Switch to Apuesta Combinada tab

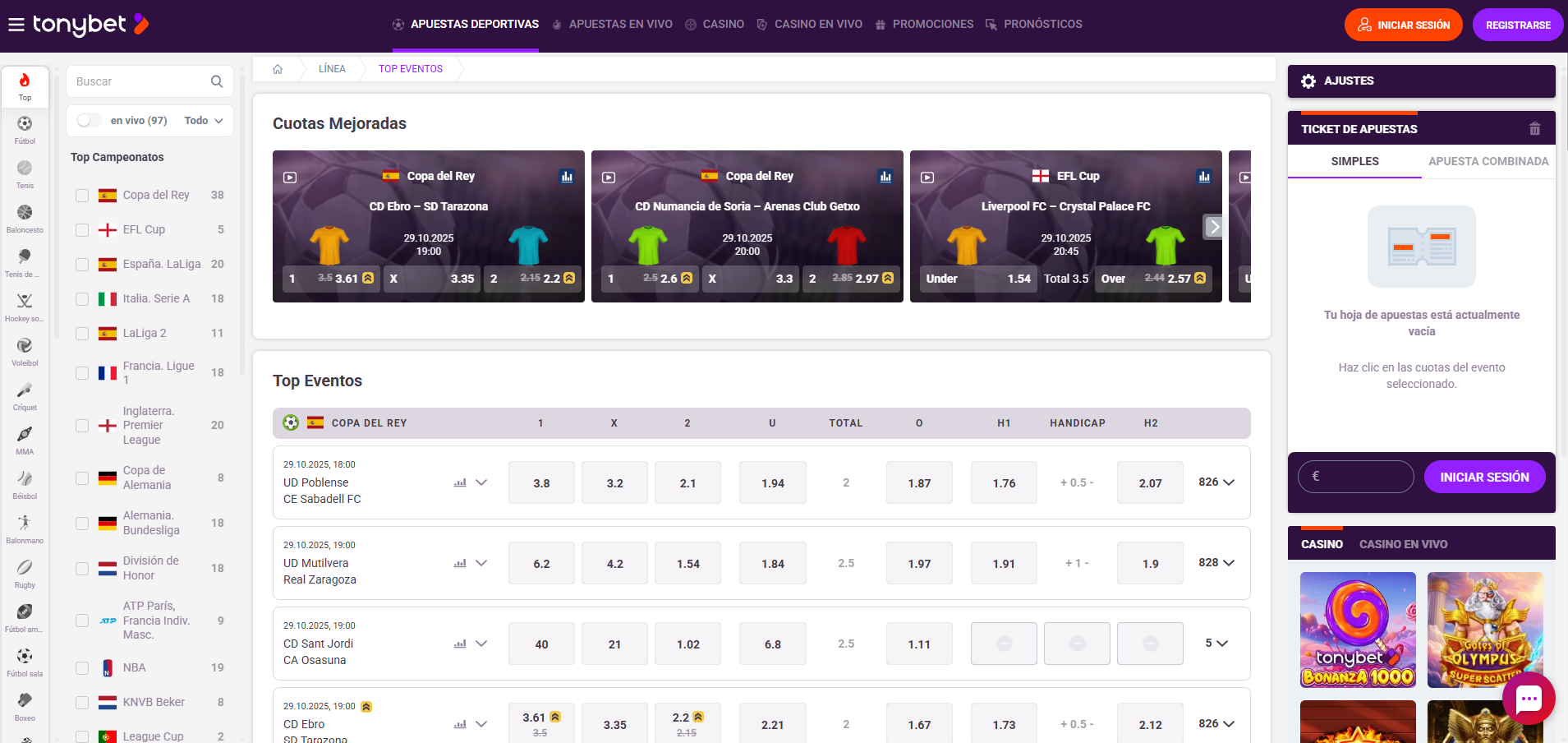(x=1488, y=161)
